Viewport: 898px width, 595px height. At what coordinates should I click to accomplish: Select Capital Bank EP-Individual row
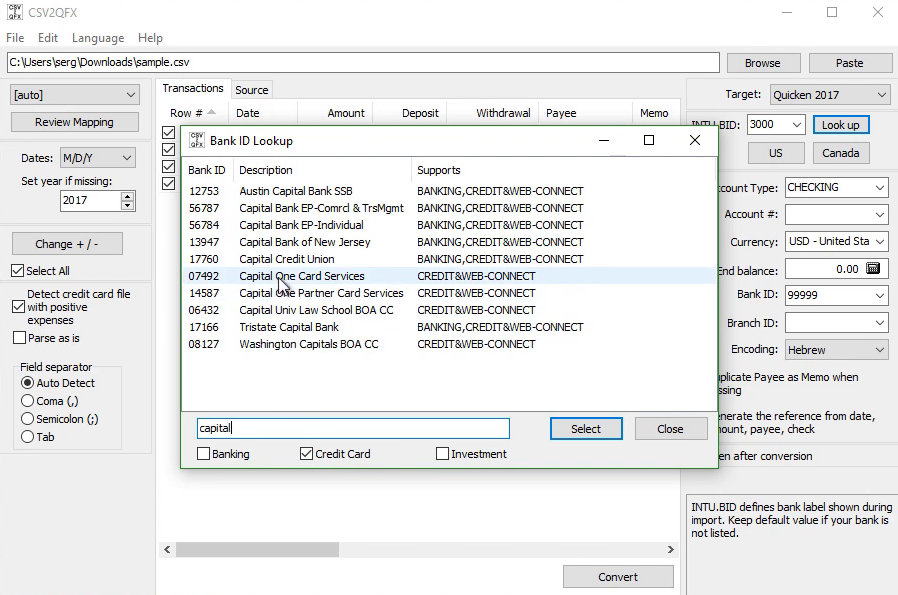coord(449,225)
